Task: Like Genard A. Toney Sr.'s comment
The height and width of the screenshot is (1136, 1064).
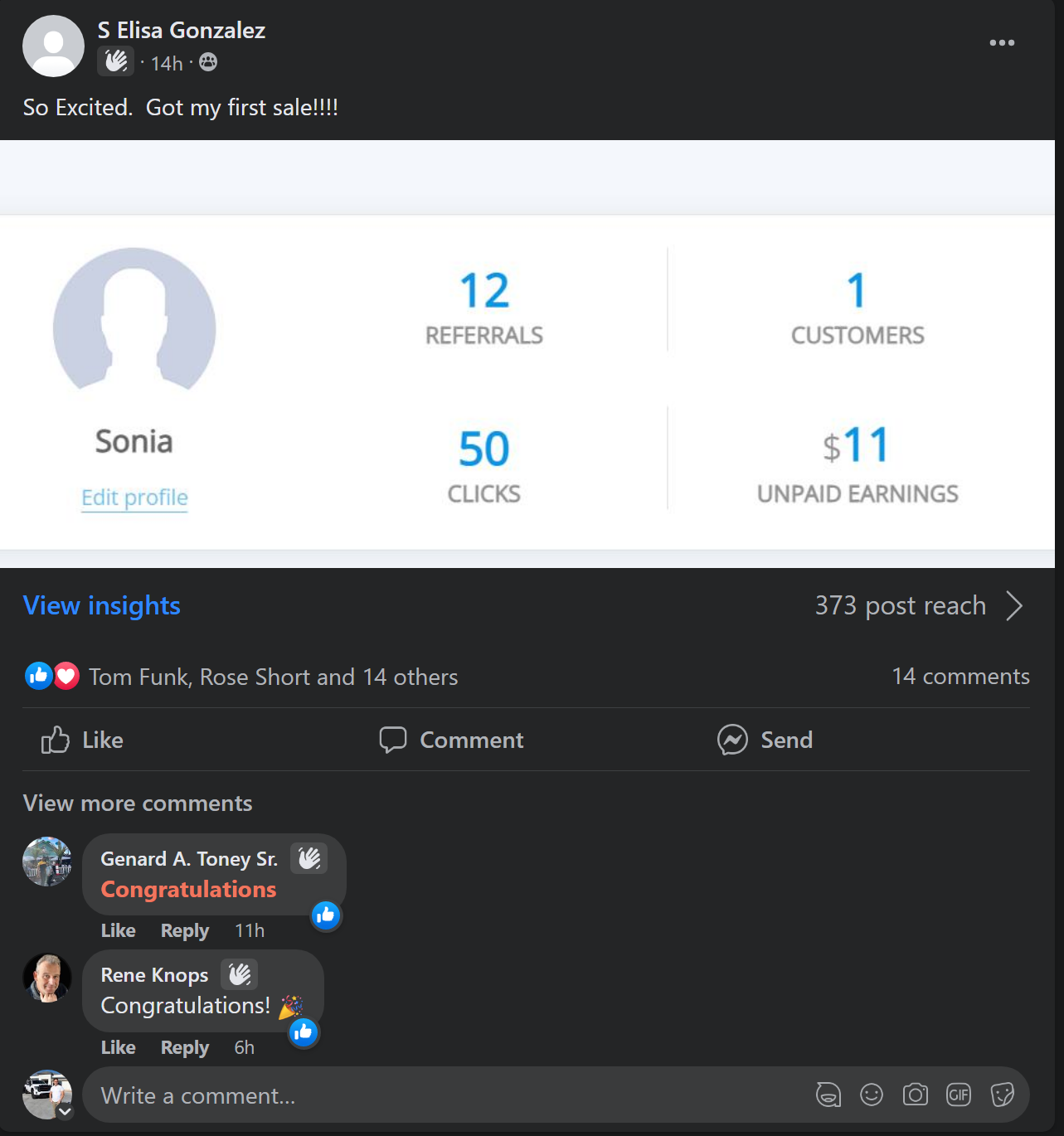Action: (x=118, y=930)
